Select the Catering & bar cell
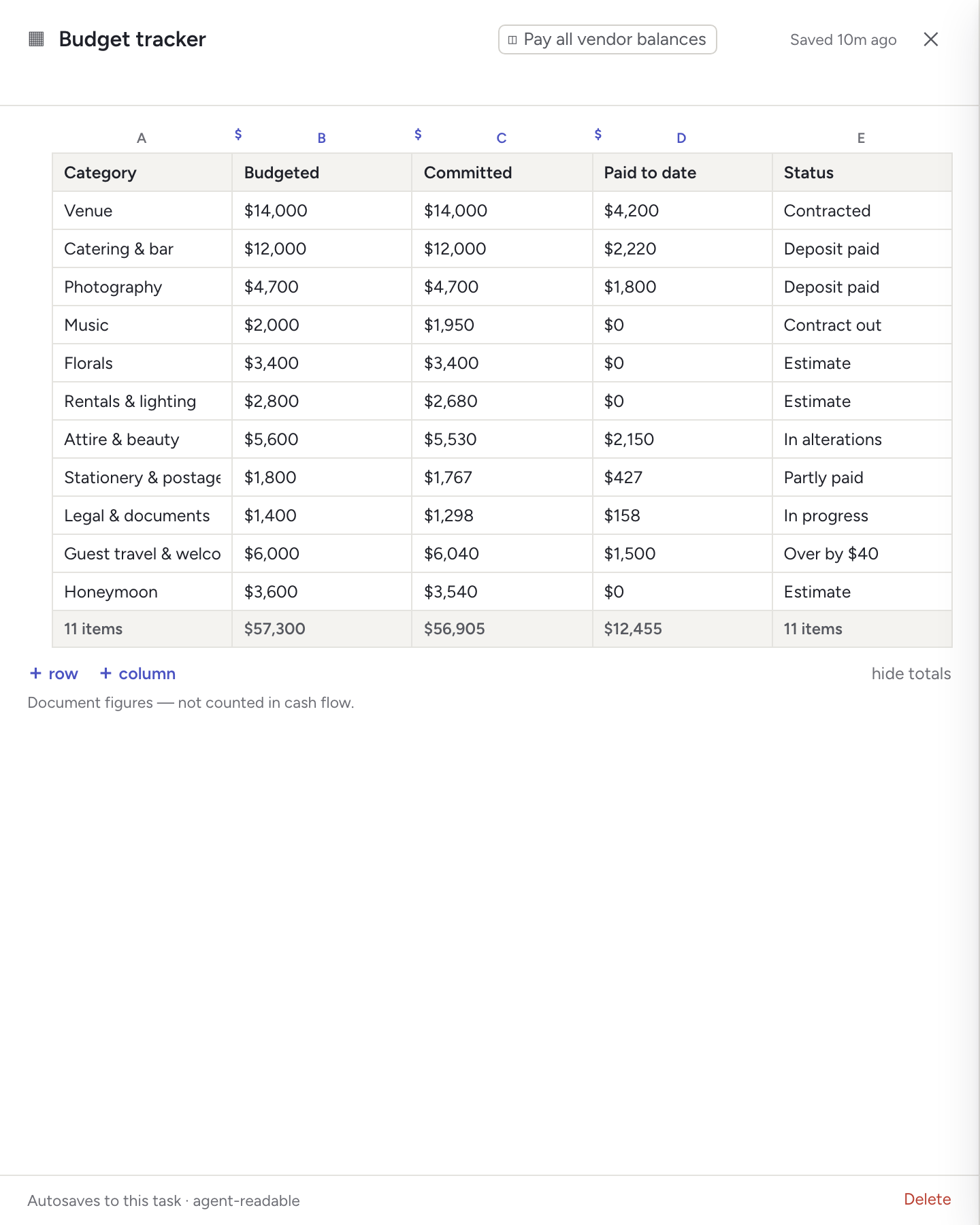 tap(142, 249)
